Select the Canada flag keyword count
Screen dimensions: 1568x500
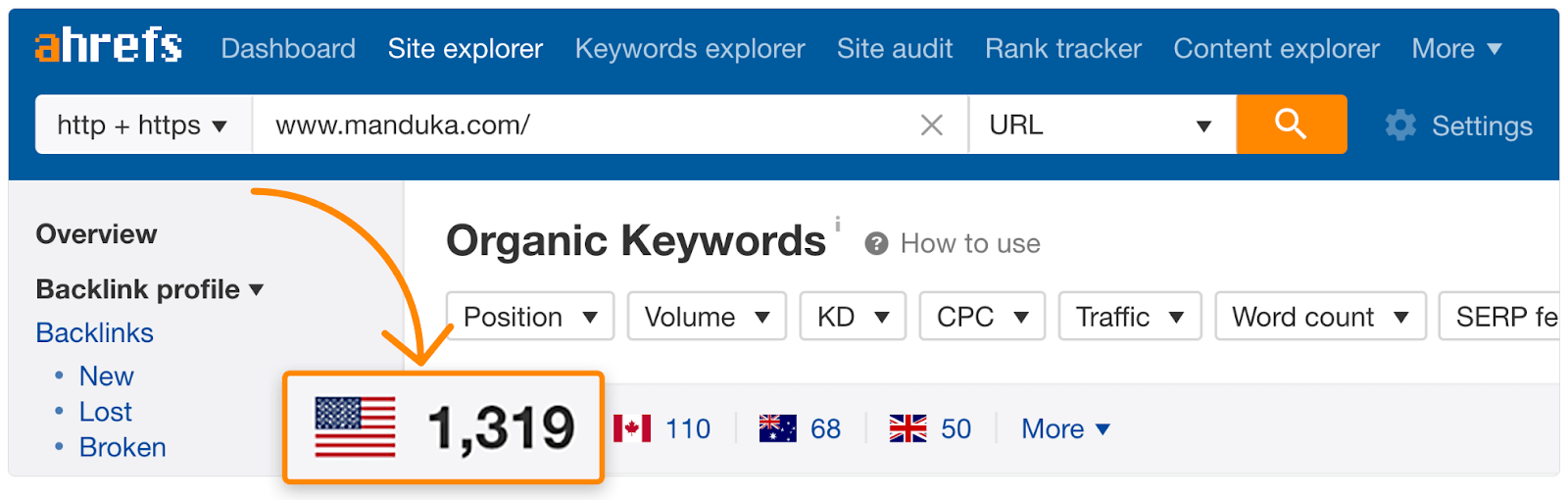pos(661,428)
